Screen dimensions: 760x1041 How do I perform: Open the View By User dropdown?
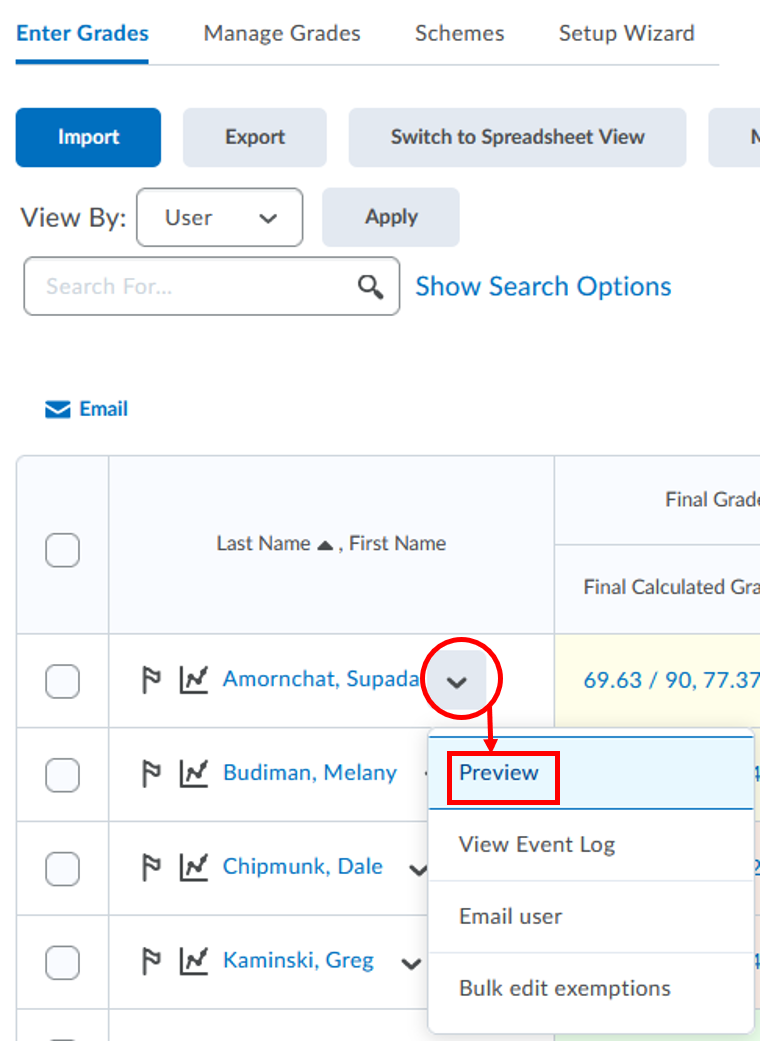pos(219,217)
